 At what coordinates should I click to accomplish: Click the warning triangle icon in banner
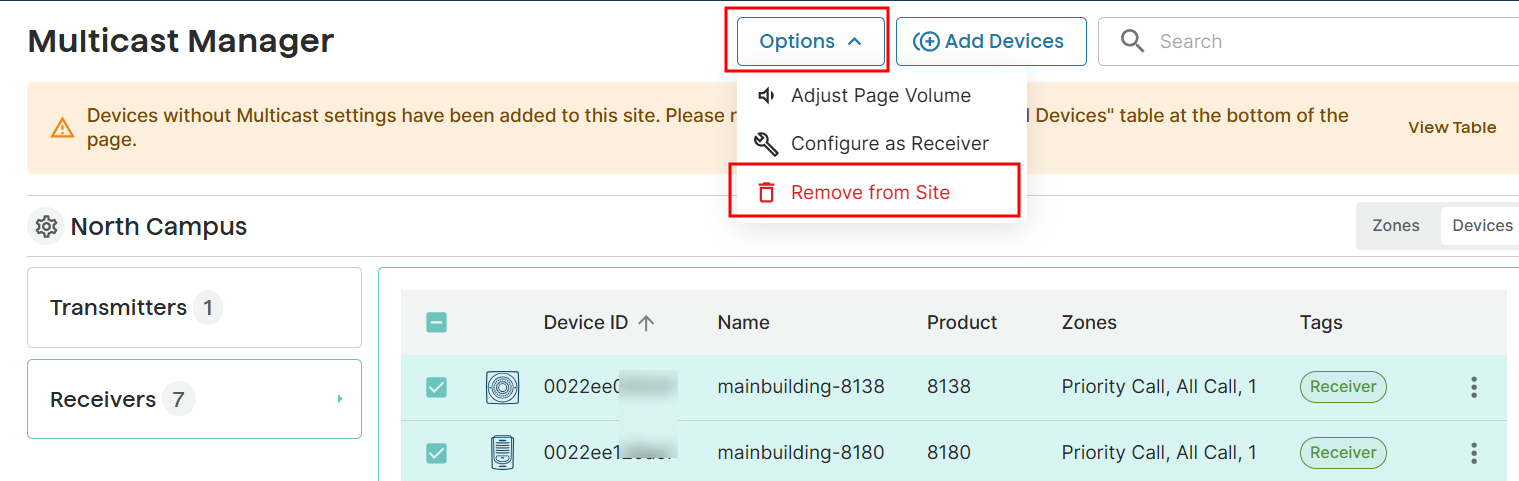(62, 128)
